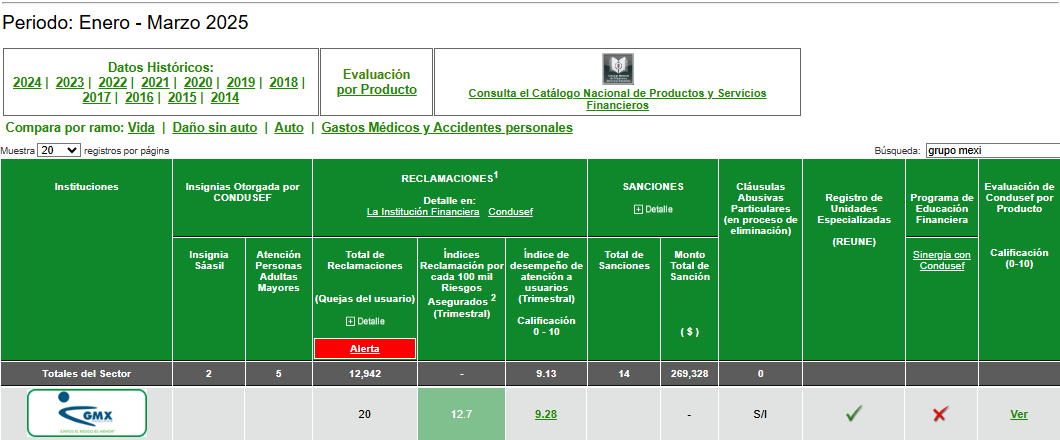This screenshot has height=440, width=1060.
Task: Compare by the Vida branch
Action: click(141, 127)
